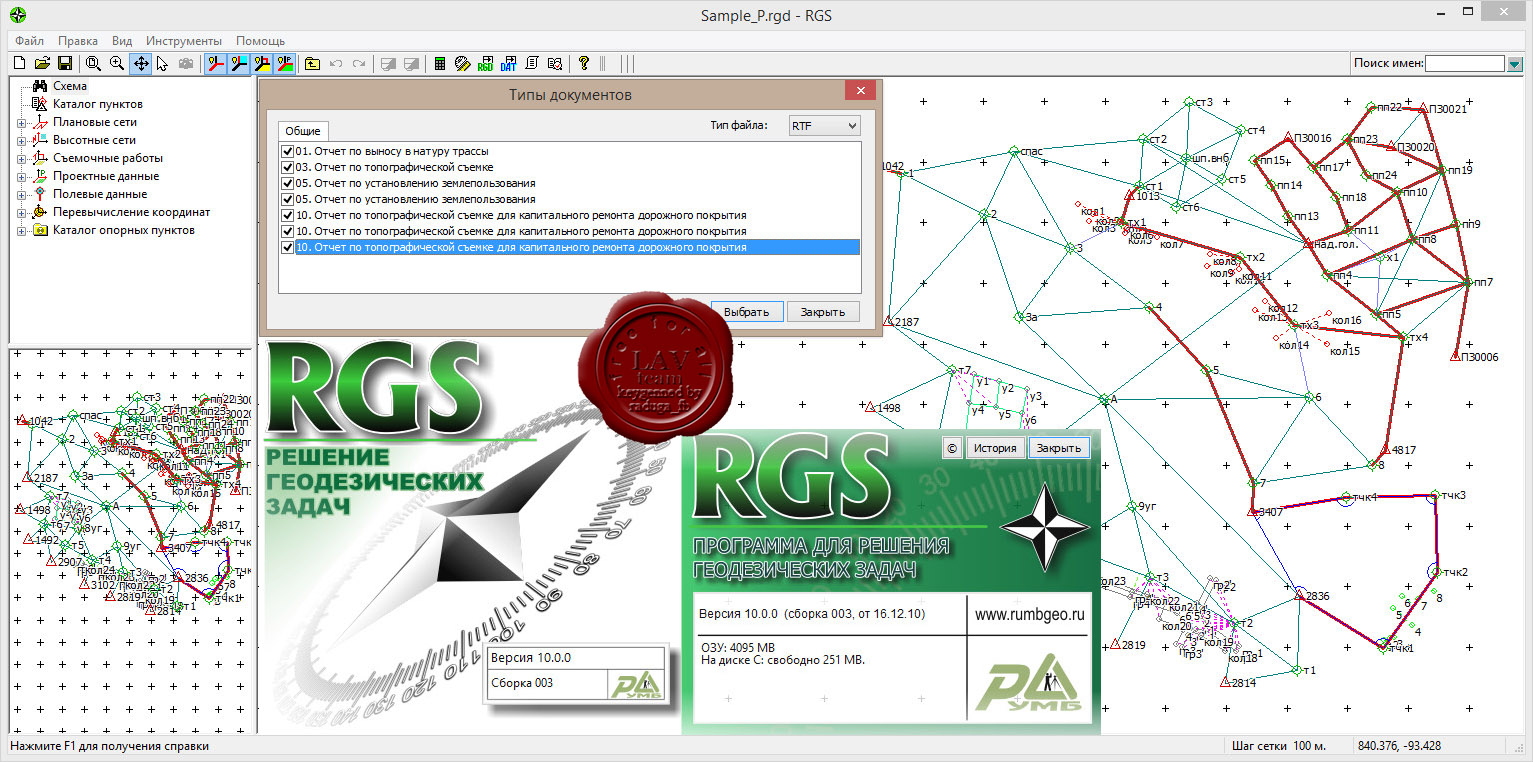Click Закрыть in the Типы документов dialog

[x=823, y=312]
